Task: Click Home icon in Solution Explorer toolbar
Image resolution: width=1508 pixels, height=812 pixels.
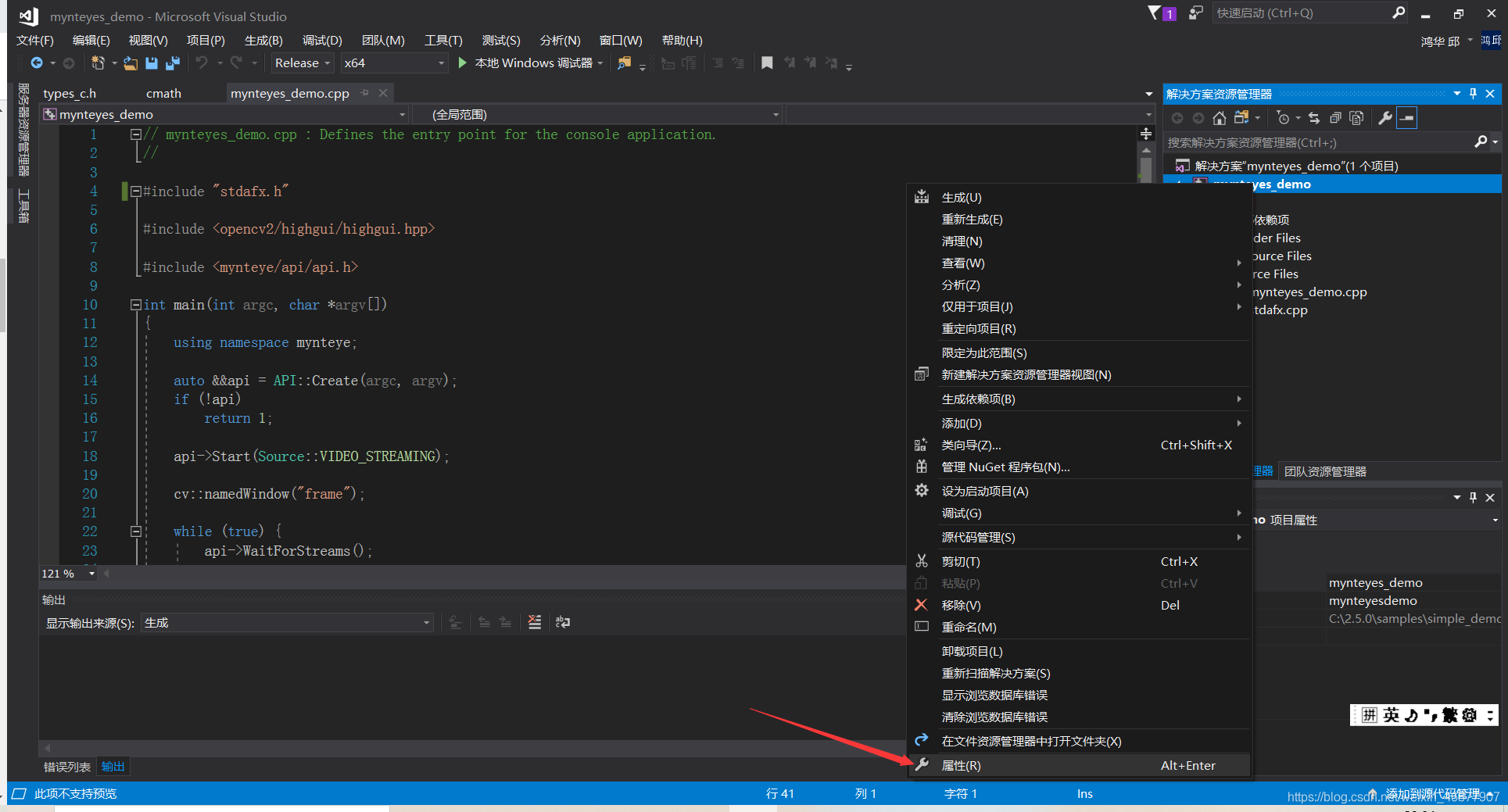Action: coord(1220,118)
